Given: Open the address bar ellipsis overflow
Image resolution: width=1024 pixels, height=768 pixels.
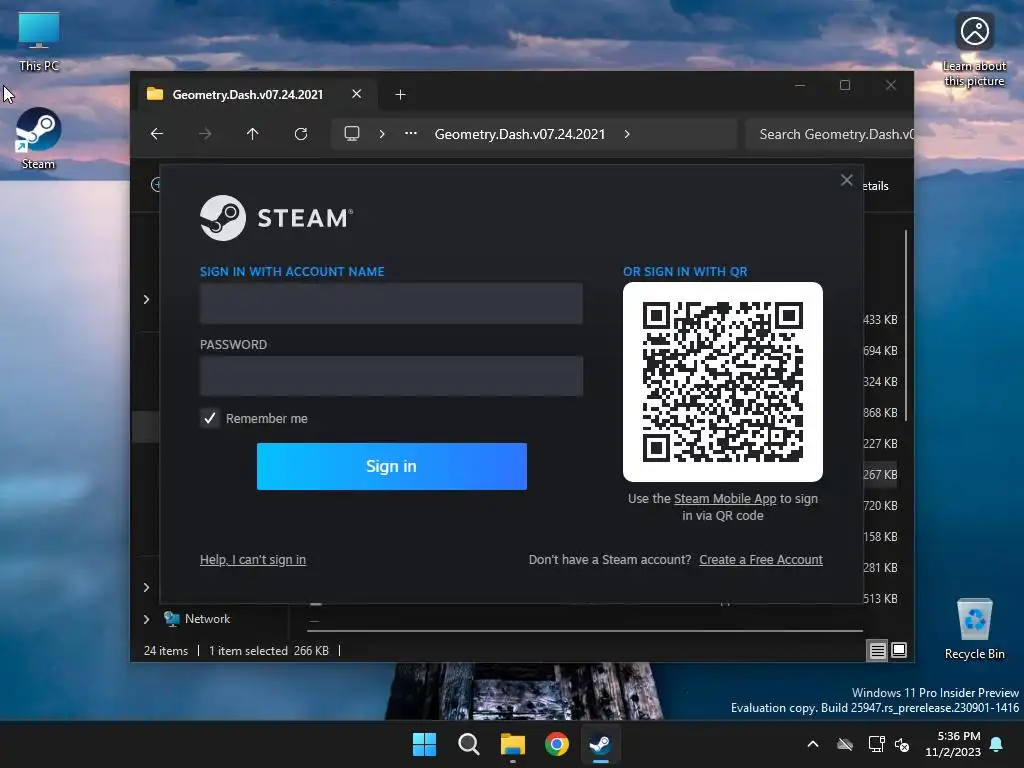Looking at the screenshot, I should tap(411, 133).
